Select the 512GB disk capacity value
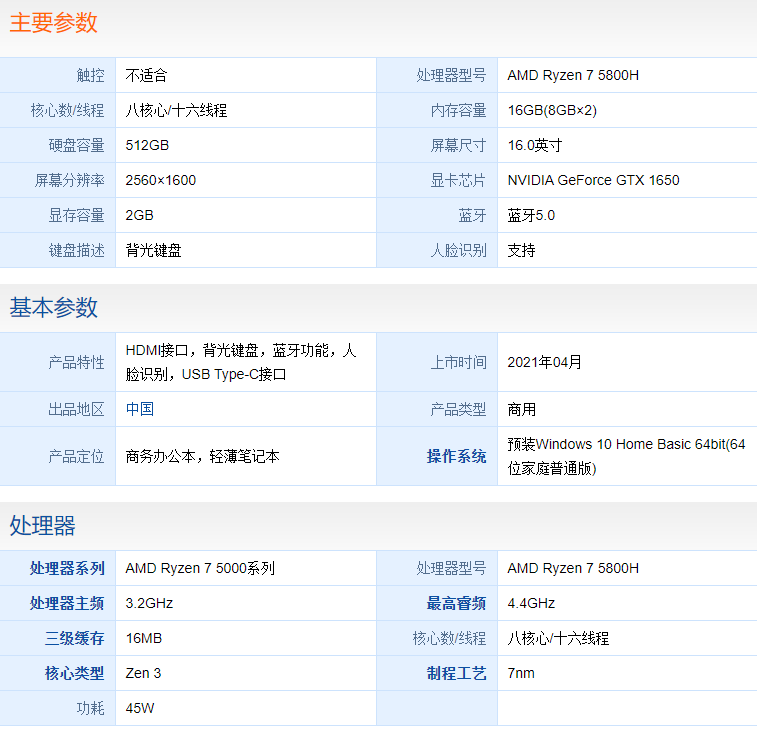This screenshot has width=757, height=729. pyautogui.click(x=147, y=146)
